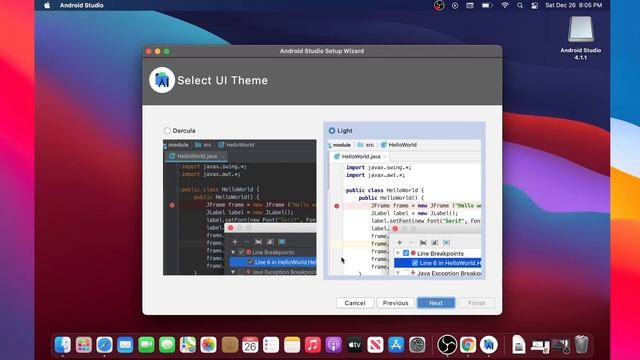Open FaceTime from the Dock
The height and width of the screenshot is (360, 640).
(146, 345)
